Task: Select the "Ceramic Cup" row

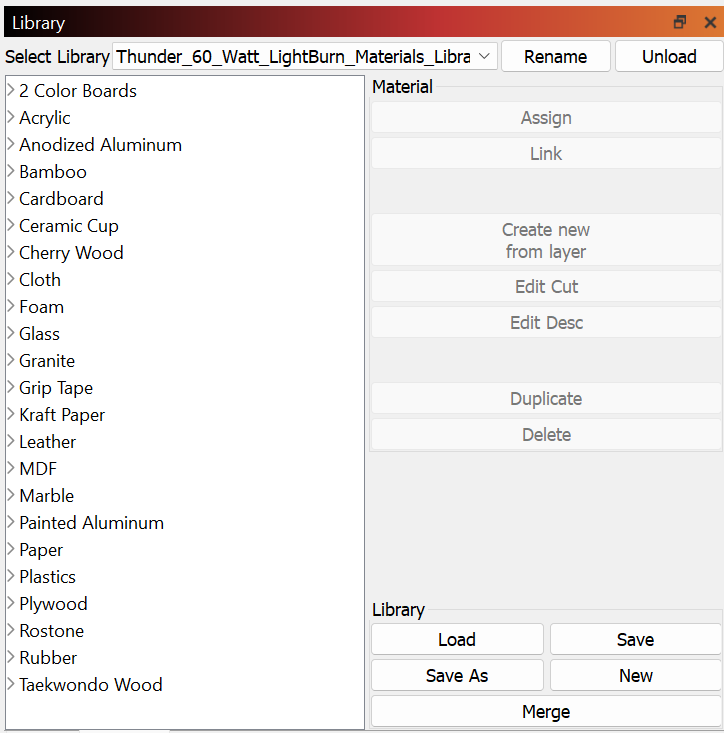Action: click(x=69, y=226)
